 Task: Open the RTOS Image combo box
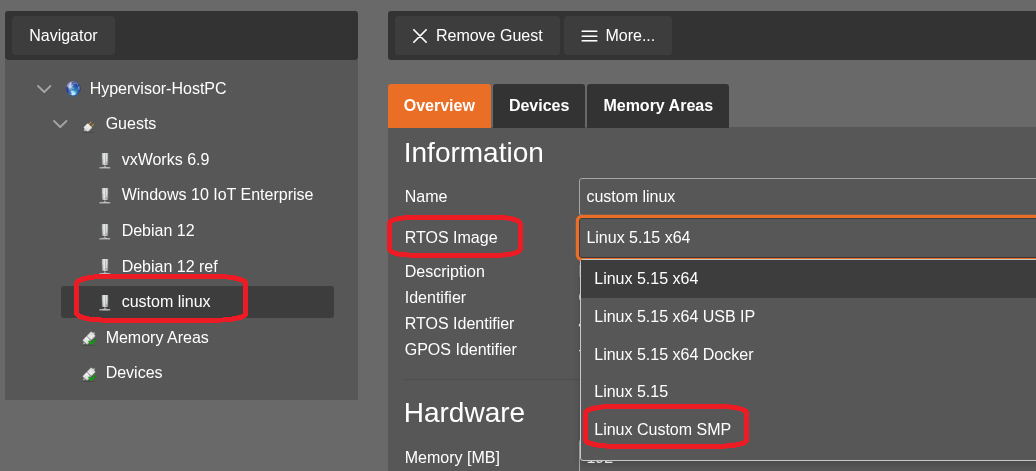coord(807,237)
